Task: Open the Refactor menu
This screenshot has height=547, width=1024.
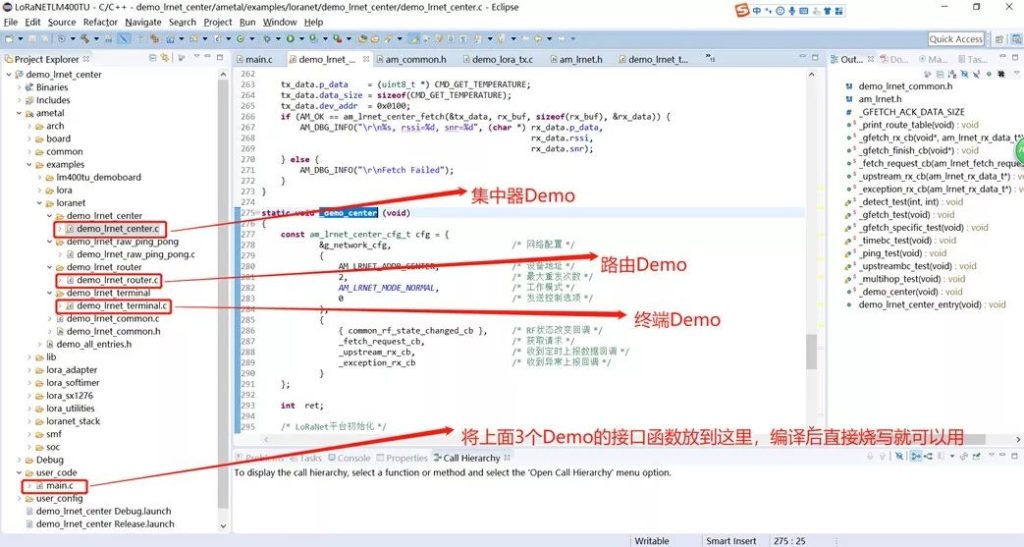Action: click(100, 22)
